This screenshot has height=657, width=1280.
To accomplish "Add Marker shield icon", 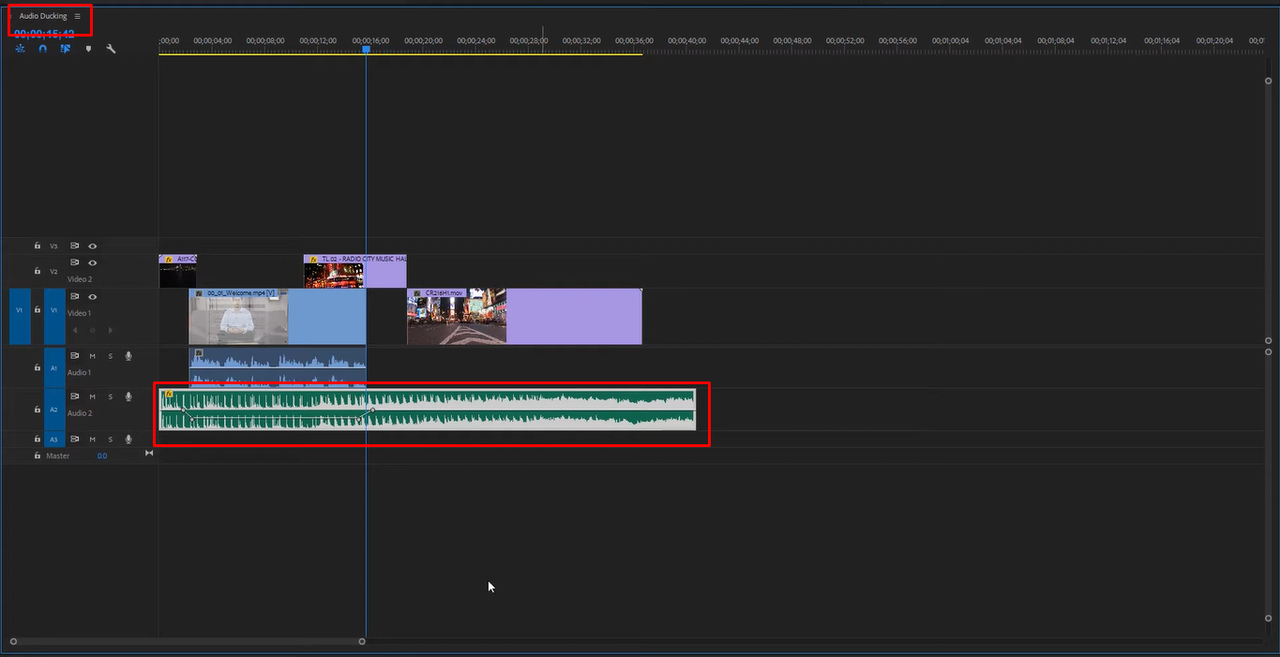I will tap(88, 48).
